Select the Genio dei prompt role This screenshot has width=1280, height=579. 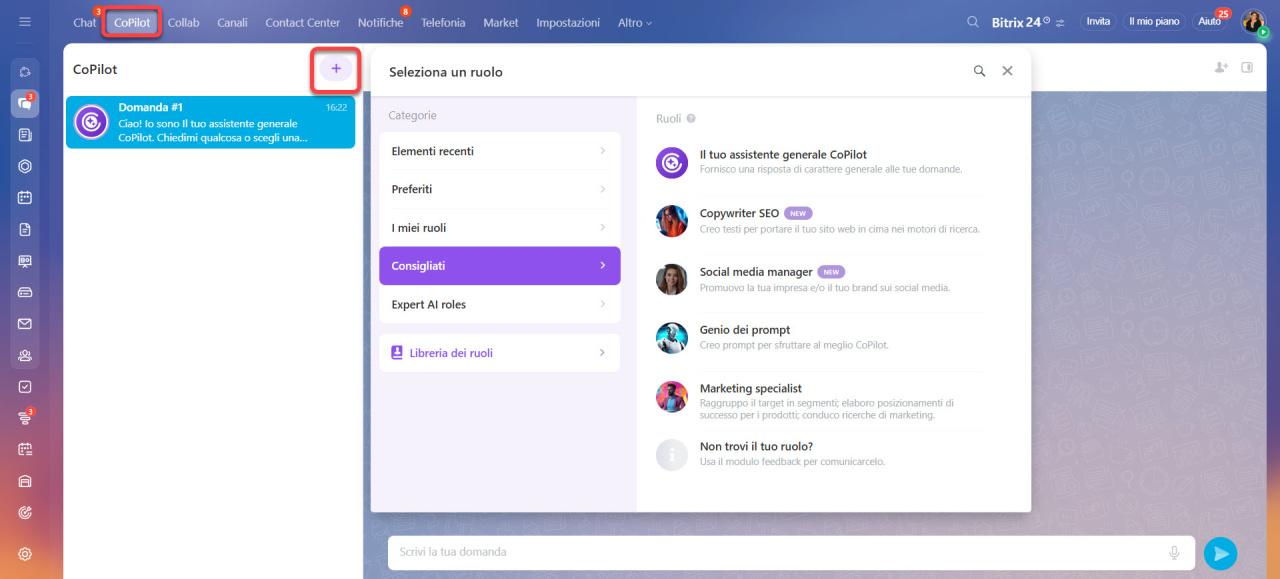[820, 337]
